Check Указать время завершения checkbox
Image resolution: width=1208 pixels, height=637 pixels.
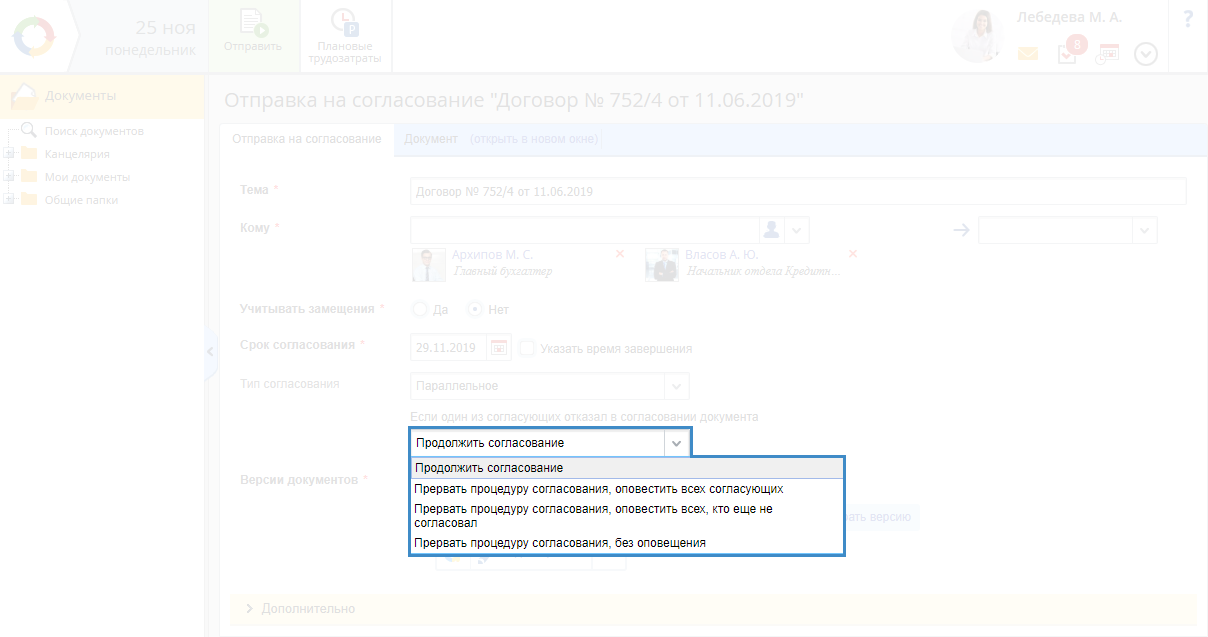(x=527, y=348)
